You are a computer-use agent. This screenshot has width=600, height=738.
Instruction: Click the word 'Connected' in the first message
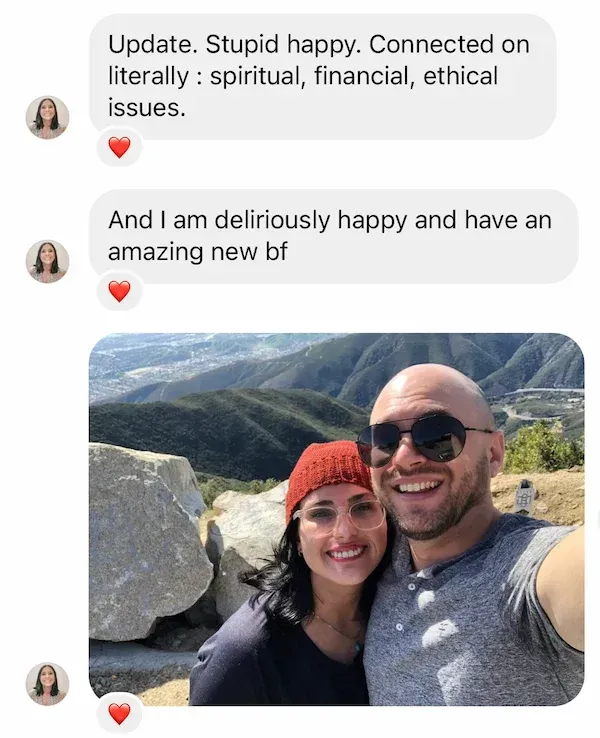click(x=431, y=45)
